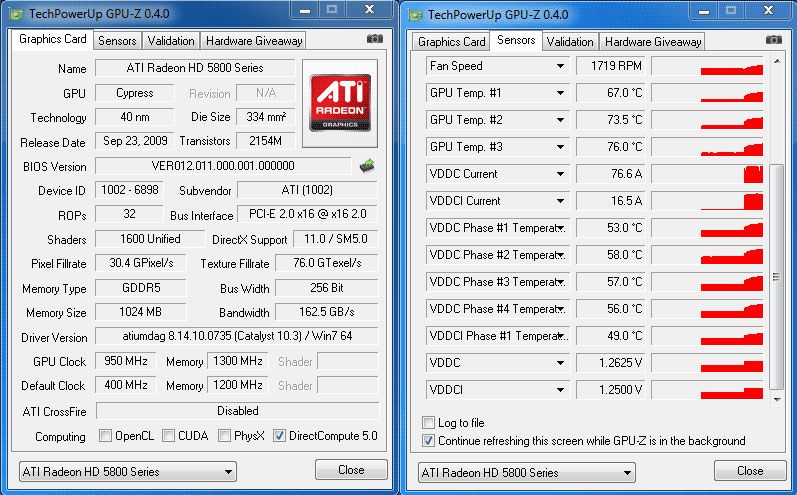Viewport: 797px width, 495px height.
Task: Click the GPU-Z title bar icon in right window
Action: coord(416,15)
